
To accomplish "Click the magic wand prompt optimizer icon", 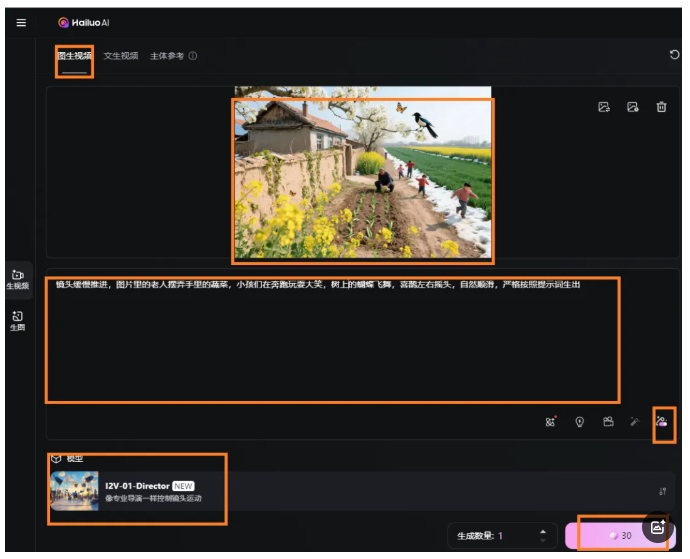I will (634, 422).
